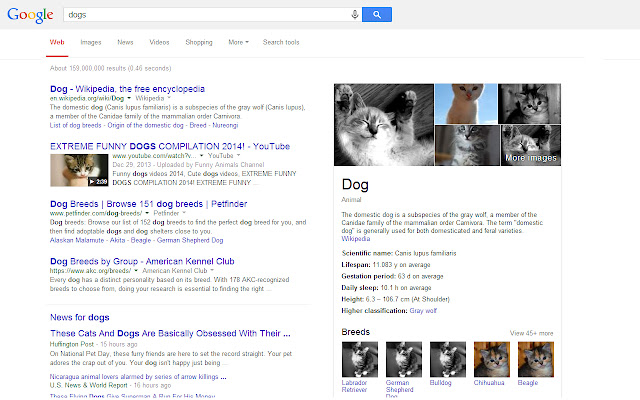640x400 pixels.
Task: Select the Web tab
Action: pyautogui.click(x=57, y=42)
